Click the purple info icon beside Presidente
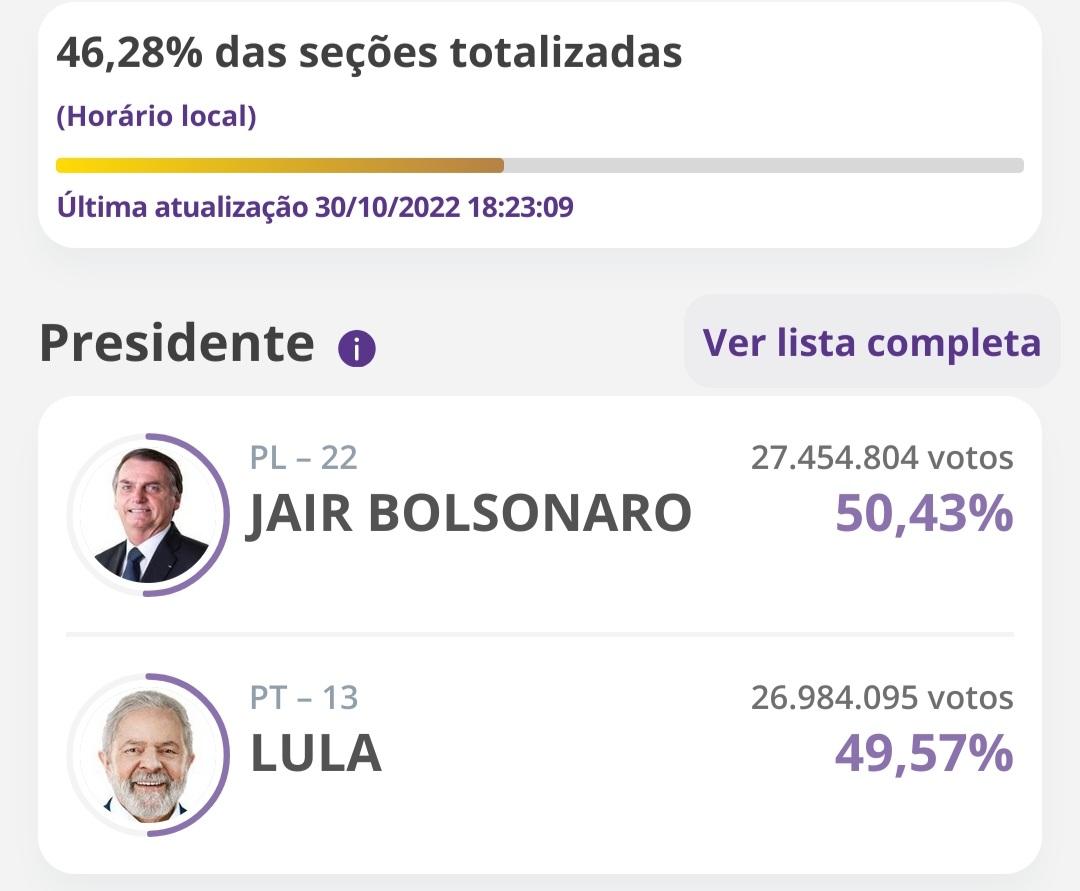Image resolution: width=1080 pixels, height=891 pixels. tap(356, 348)
